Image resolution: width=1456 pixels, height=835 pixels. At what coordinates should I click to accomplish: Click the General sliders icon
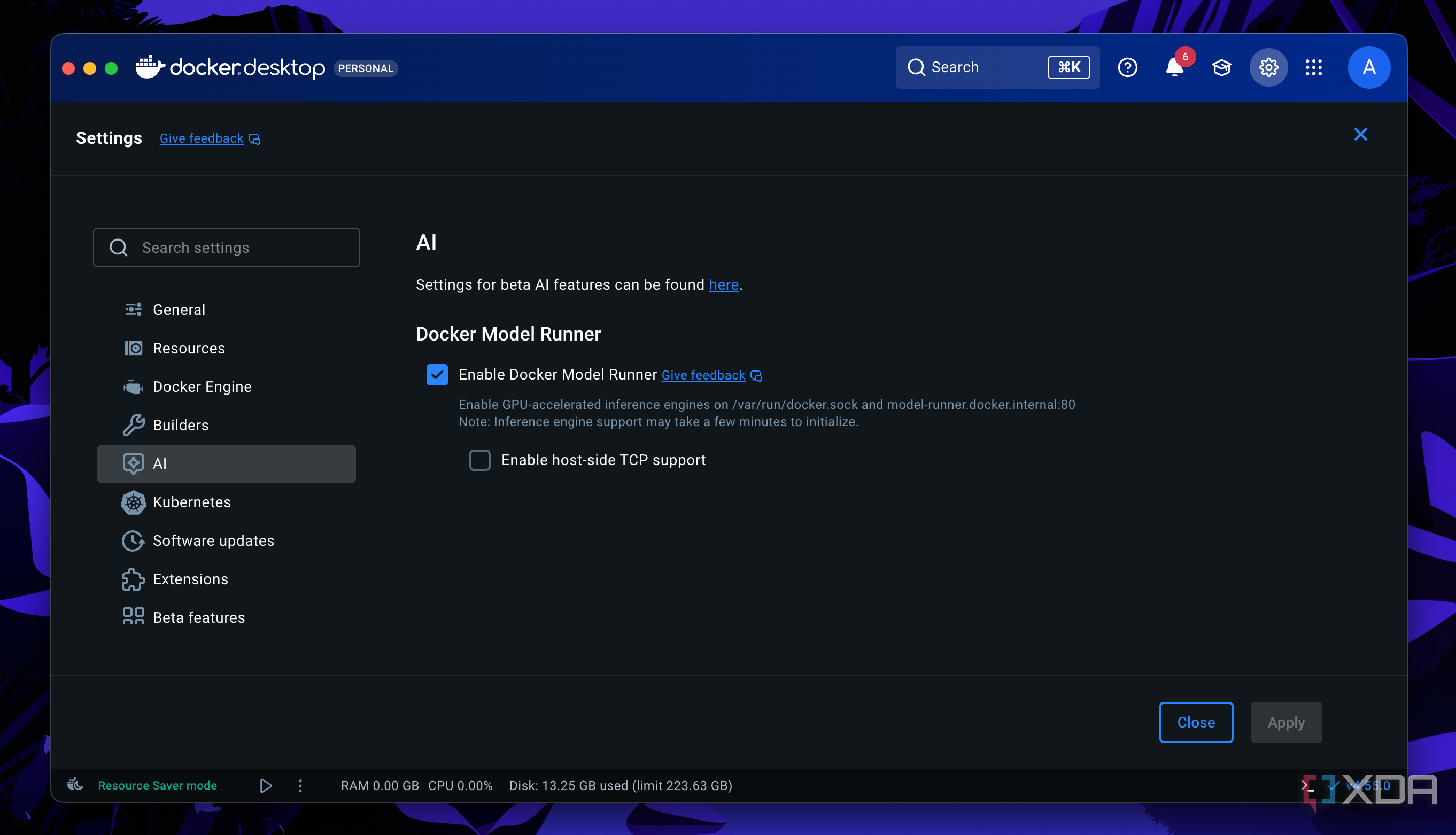click(x=134, y=310)
